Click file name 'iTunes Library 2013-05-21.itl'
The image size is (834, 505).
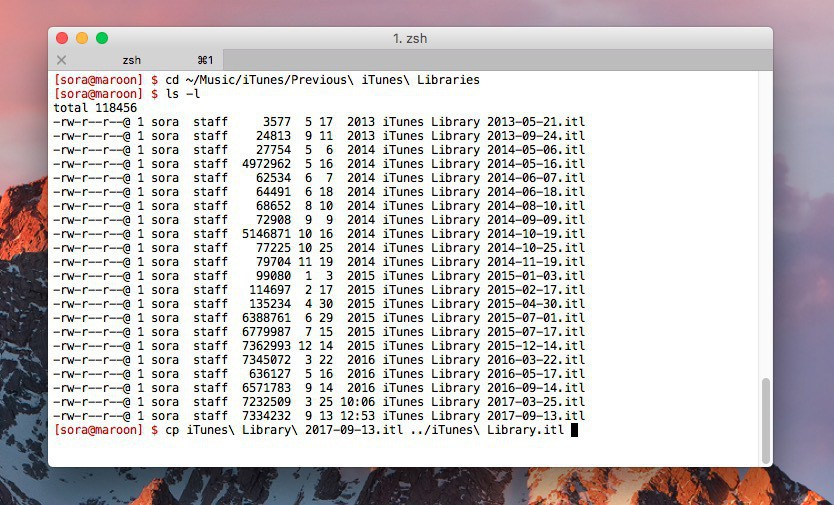click(483, 122)
